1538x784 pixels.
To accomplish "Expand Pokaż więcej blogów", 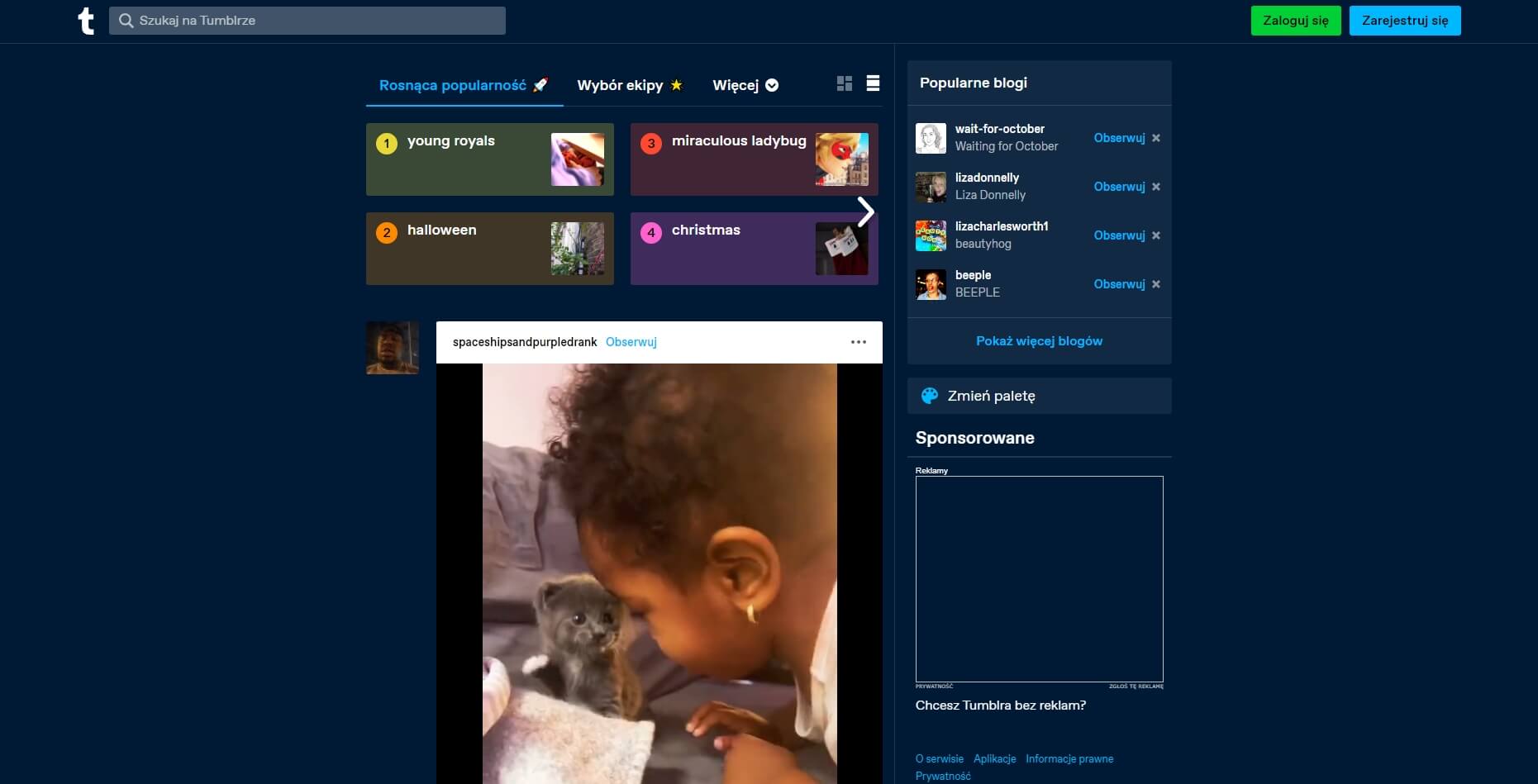I will point(1039,340).
